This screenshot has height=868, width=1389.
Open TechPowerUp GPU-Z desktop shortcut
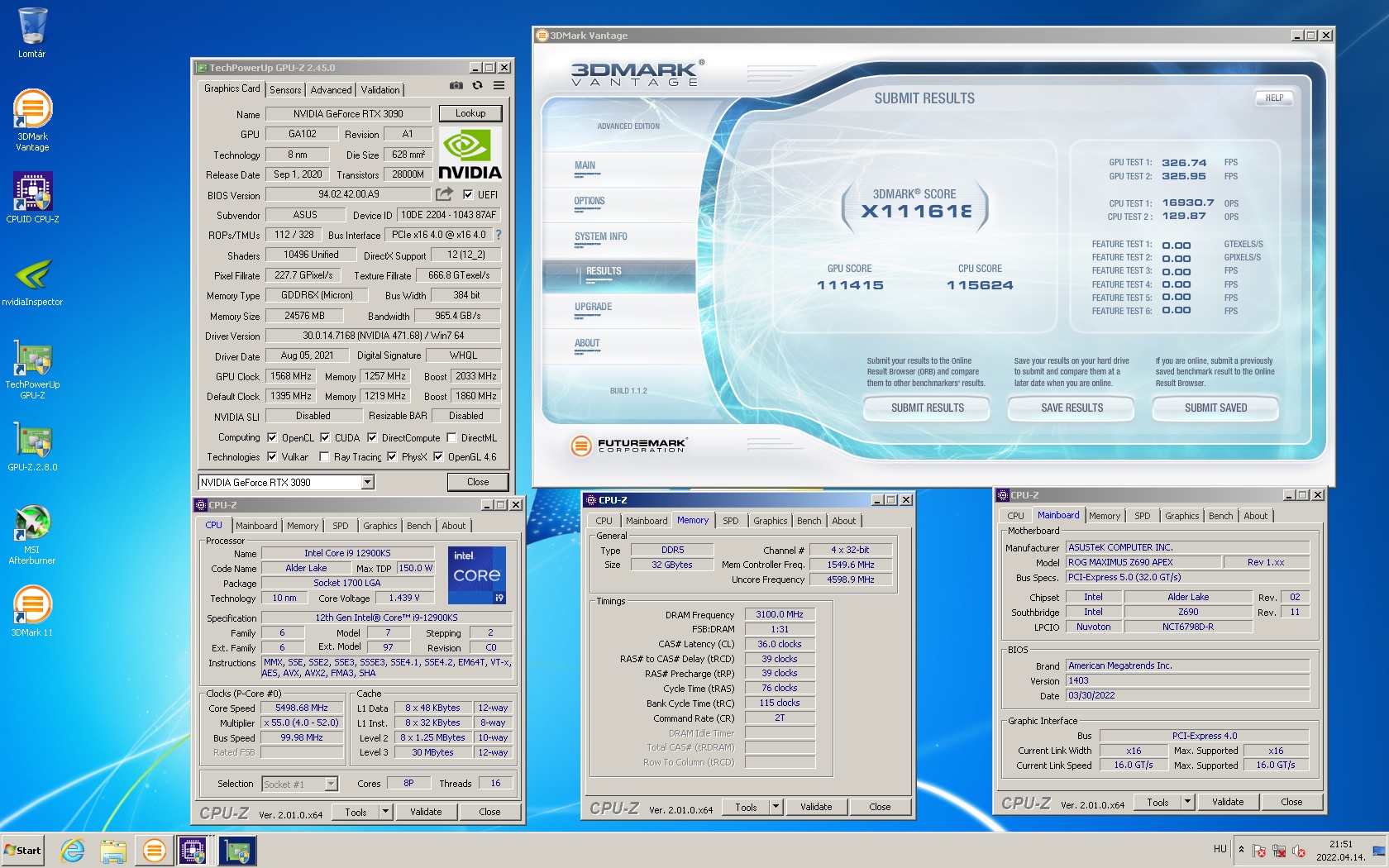pos(32,369)
